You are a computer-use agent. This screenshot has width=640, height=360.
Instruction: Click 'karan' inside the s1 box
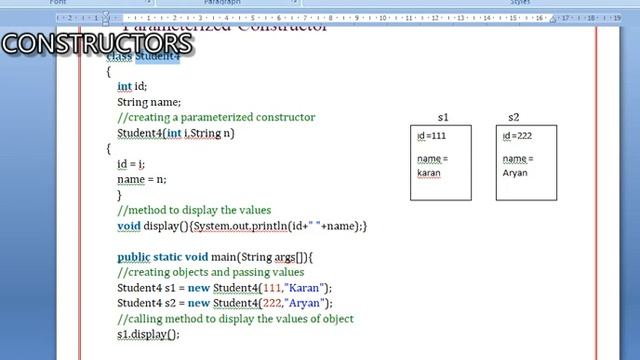(429, 173)
